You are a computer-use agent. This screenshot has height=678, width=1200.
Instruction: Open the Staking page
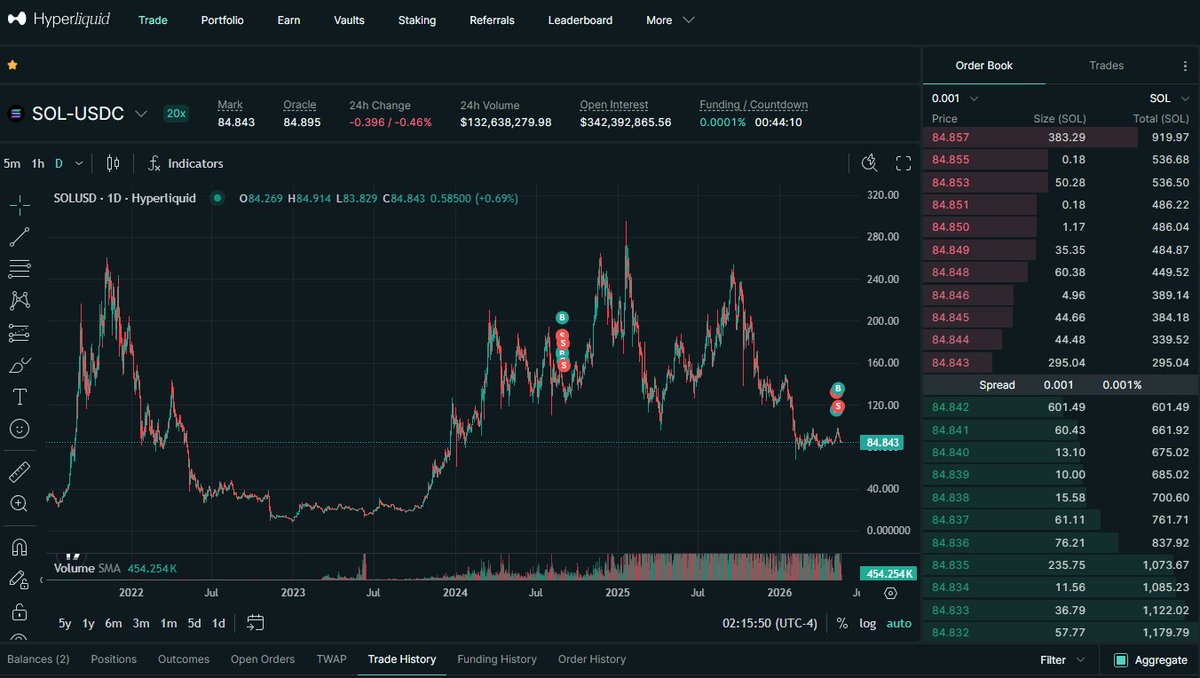[x=417, y=20]
